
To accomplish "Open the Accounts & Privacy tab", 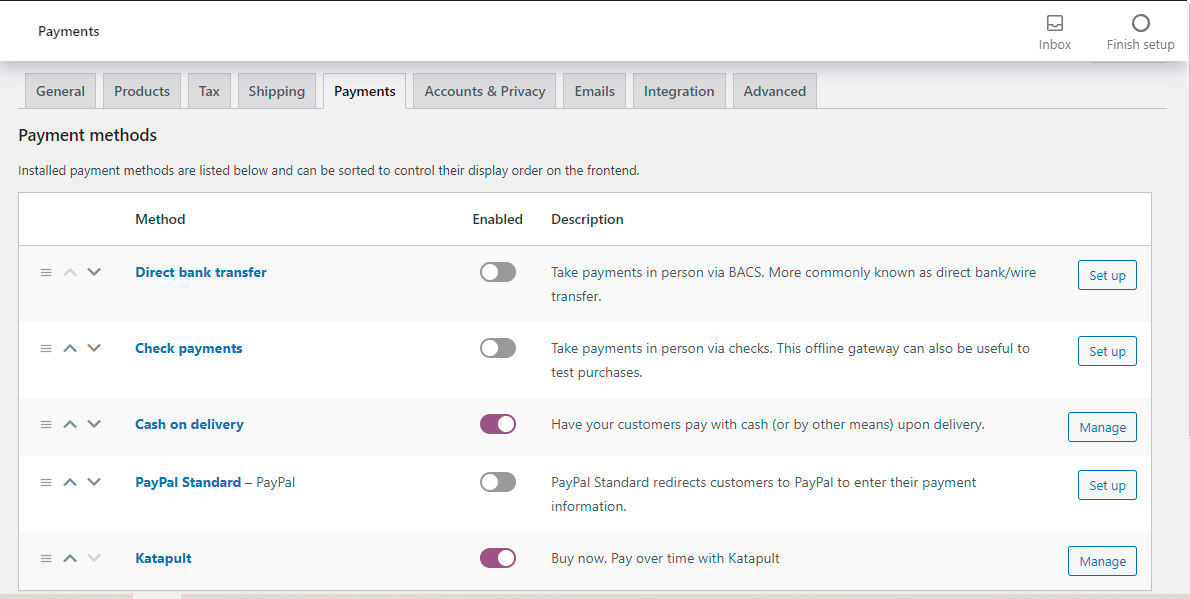I will tap(485, 91).
